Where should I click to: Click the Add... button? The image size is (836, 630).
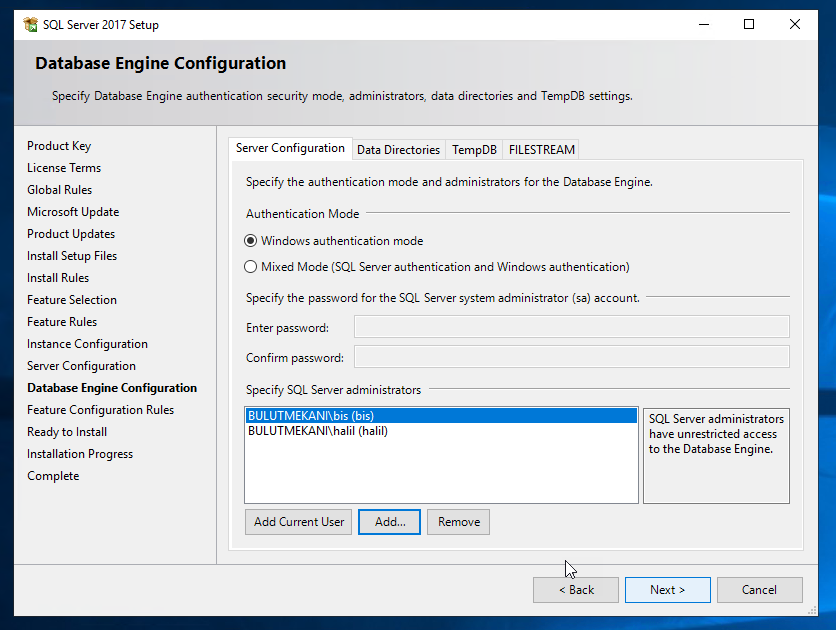[x=389, y=522]
